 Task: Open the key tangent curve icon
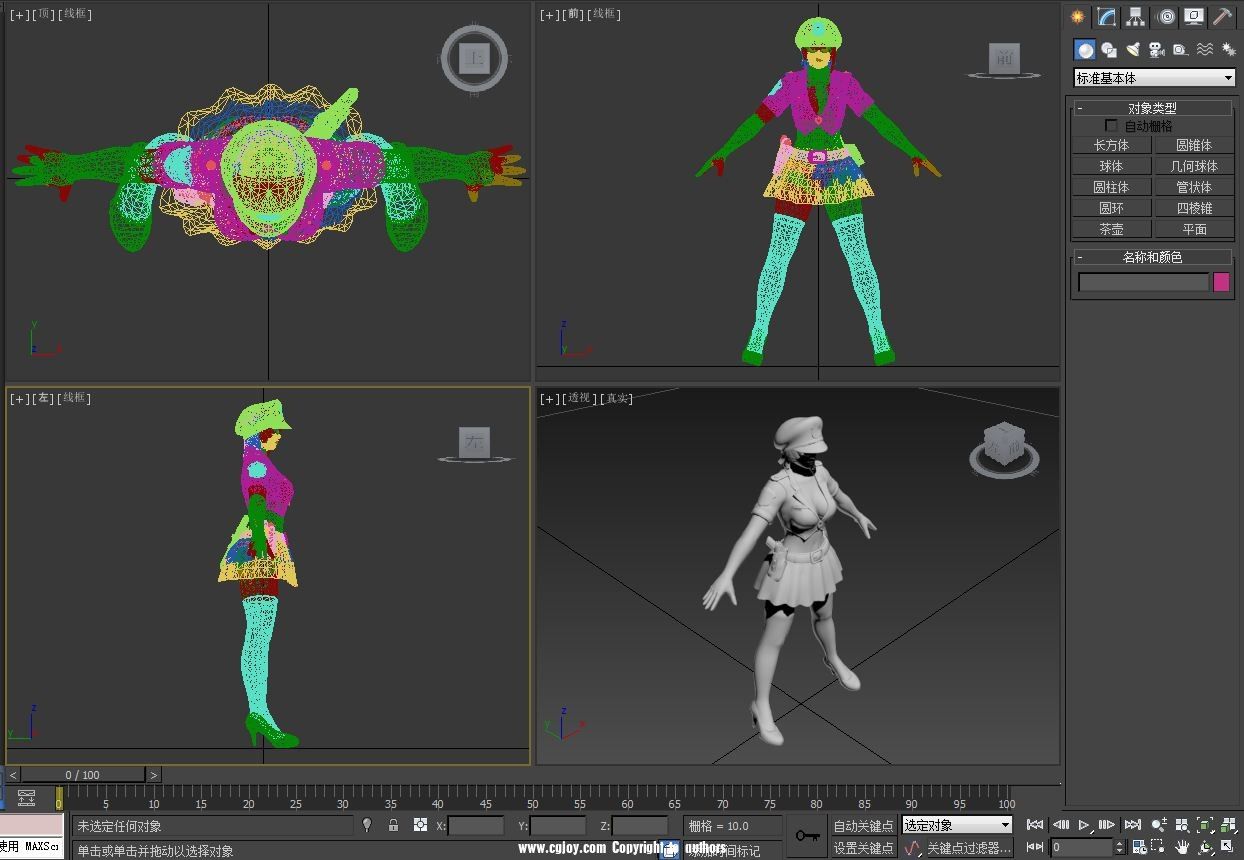point(912,848)
